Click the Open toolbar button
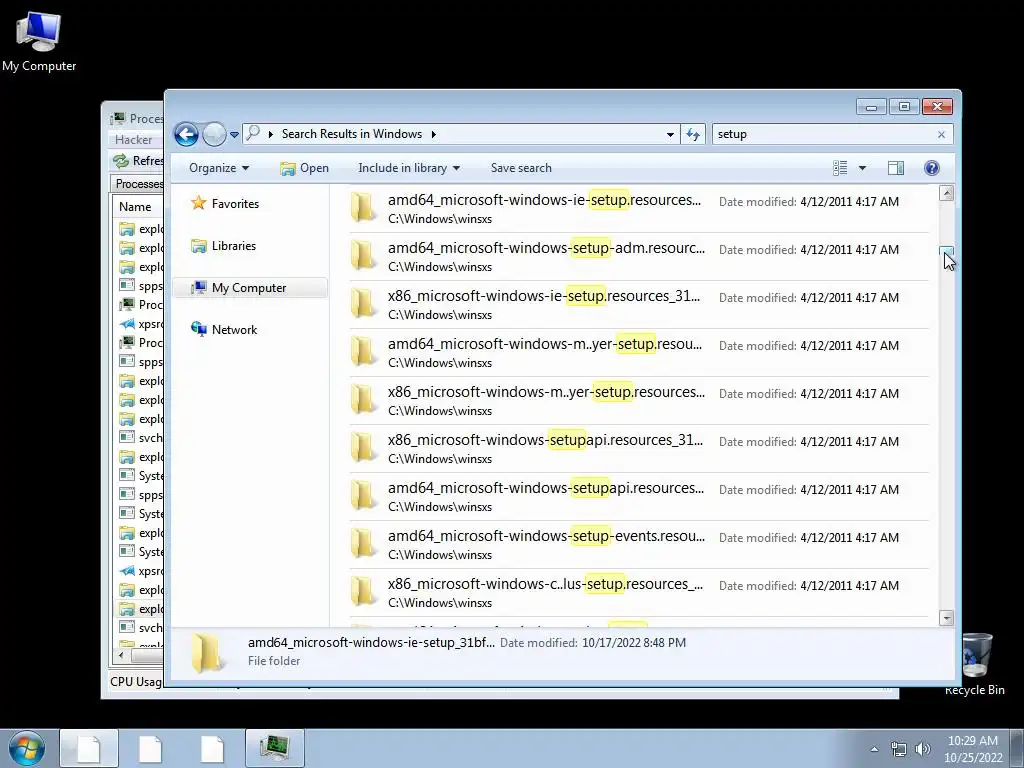The image size is (1024, 768). click(304, 168)
